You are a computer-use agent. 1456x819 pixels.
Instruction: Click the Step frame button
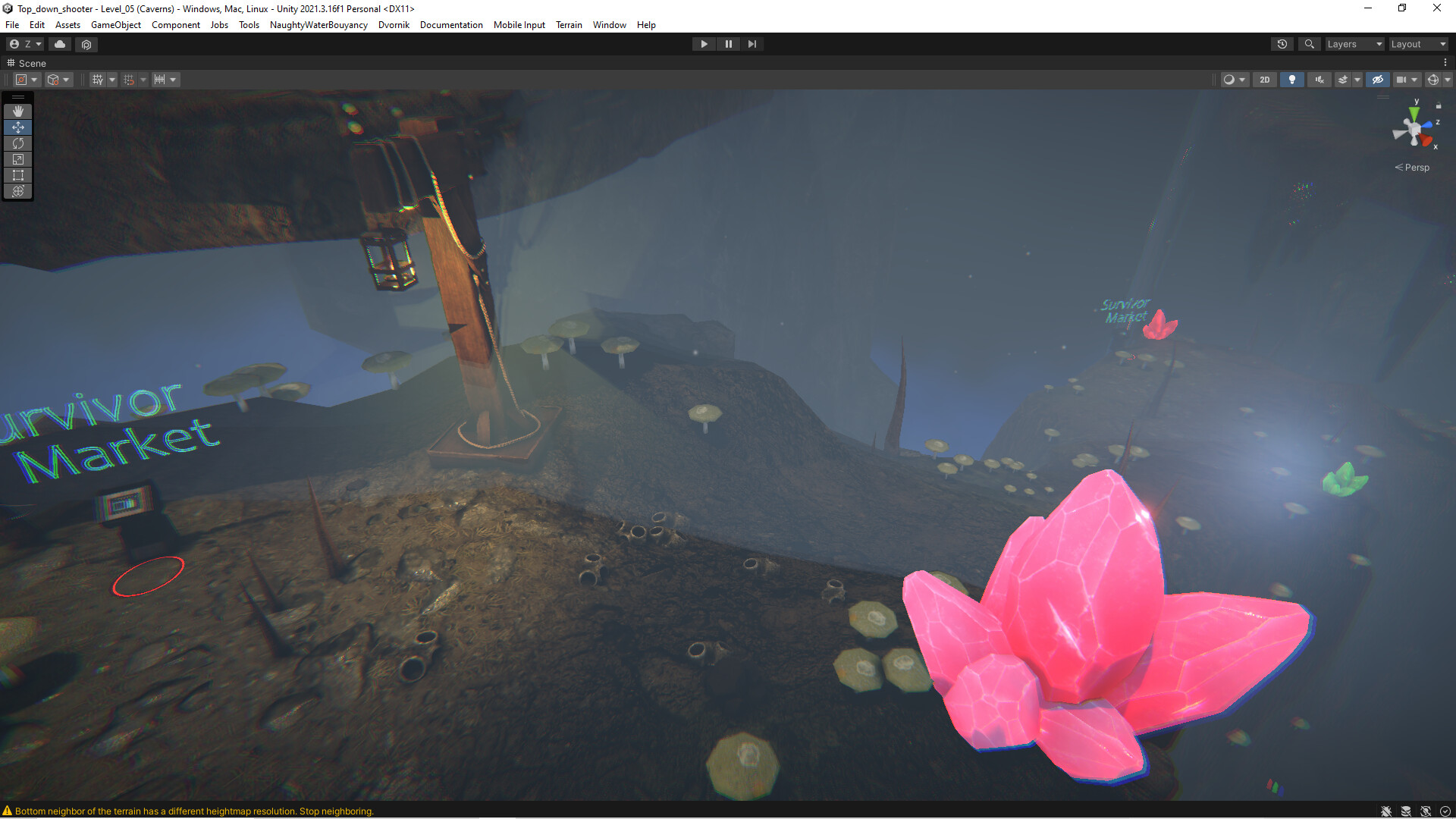(752, 44)
